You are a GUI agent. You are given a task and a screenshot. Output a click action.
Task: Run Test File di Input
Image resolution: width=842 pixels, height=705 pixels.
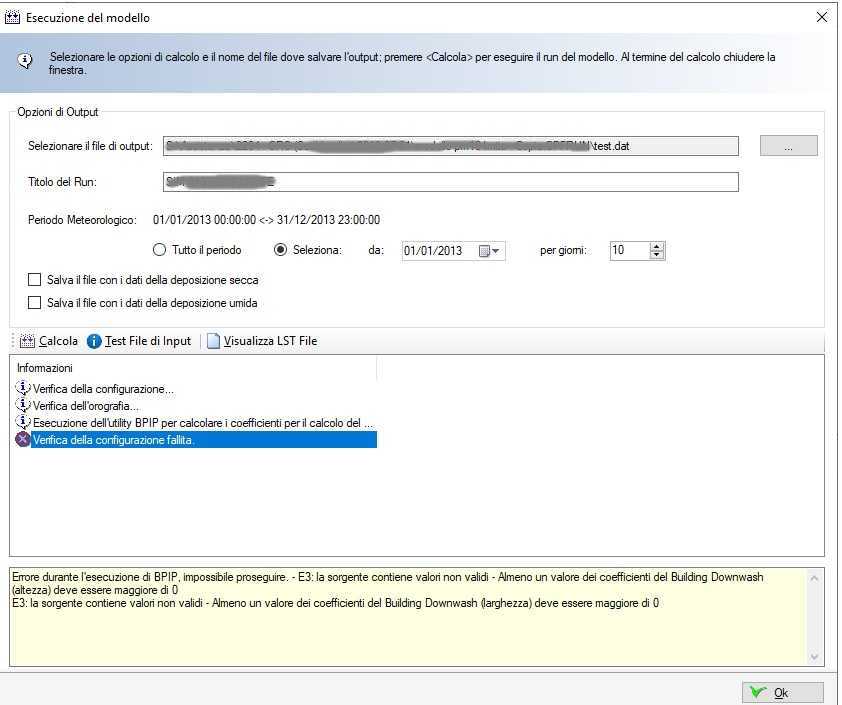click(x=139, y=341)
